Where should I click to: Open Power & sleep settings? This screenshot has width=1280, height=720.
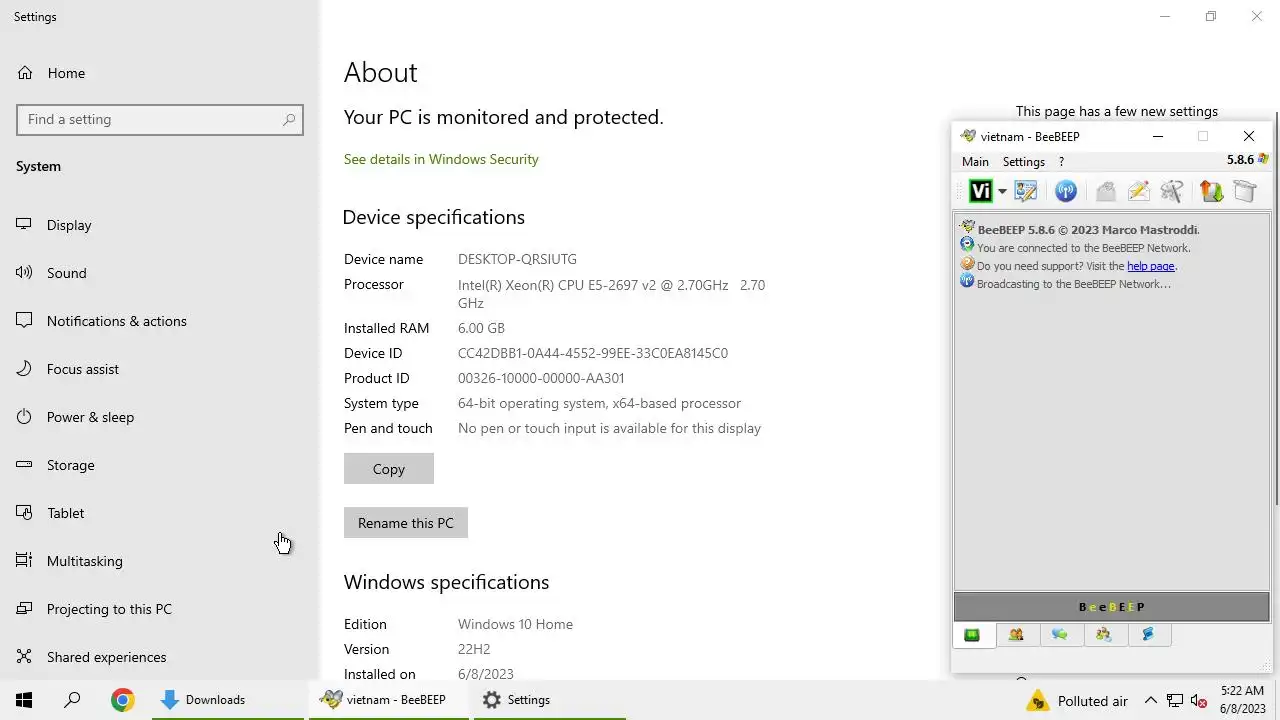[x=160, y=417]
